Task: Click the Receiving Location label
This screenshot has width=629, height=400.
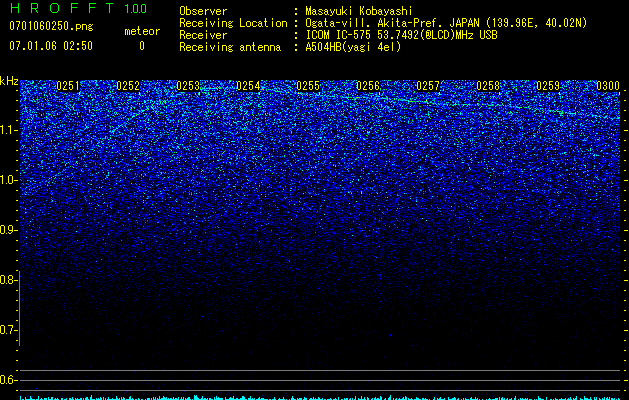Action: pos(233,23)
